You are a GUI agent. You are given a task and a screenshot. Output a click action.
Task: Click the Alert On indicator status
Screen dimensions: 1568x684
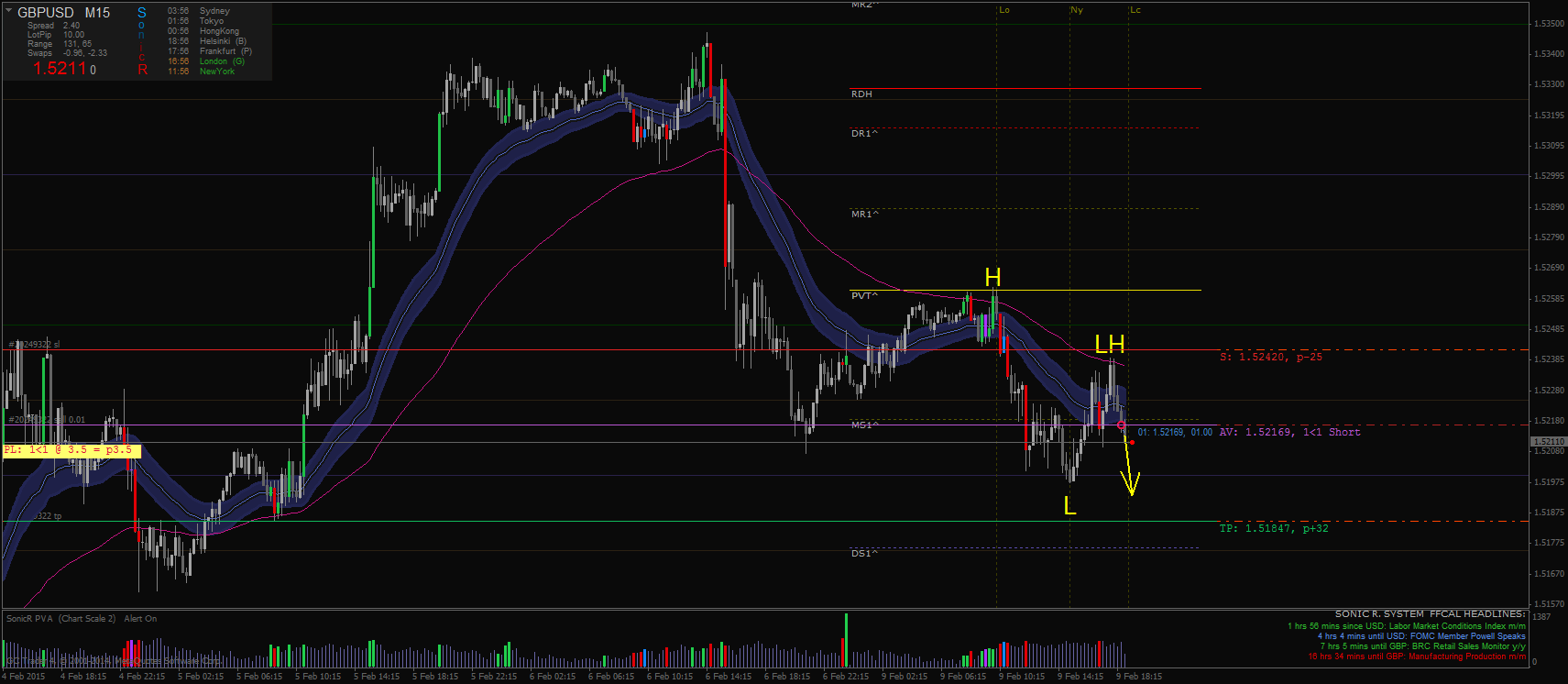[x=140, y=619]
